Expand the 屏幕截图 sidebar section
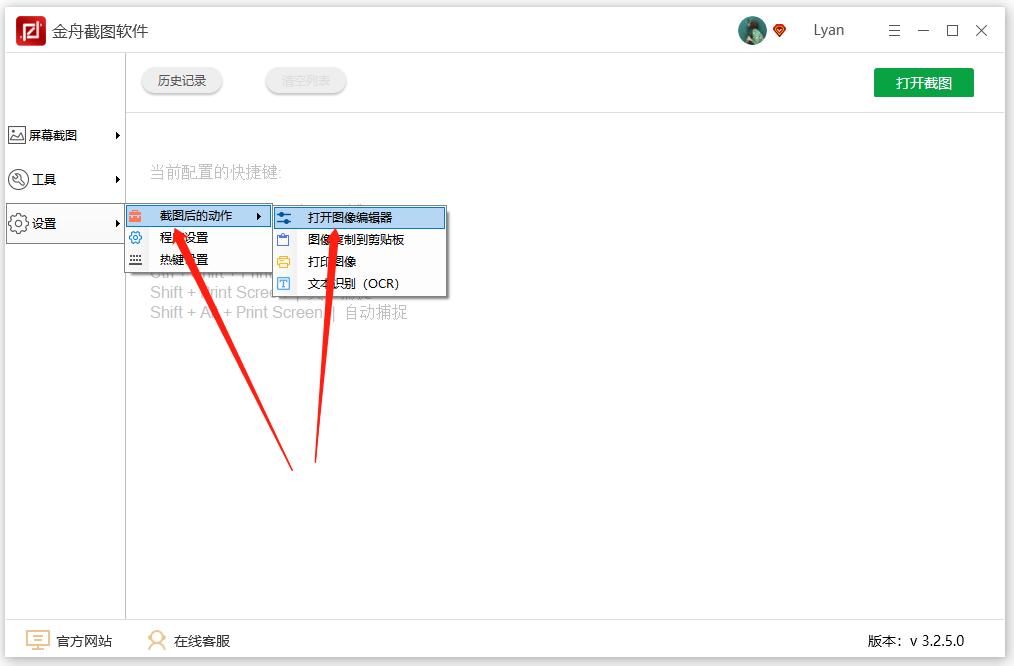The image size is (1014, 666). pyautogui.click(x=117, y=134)
